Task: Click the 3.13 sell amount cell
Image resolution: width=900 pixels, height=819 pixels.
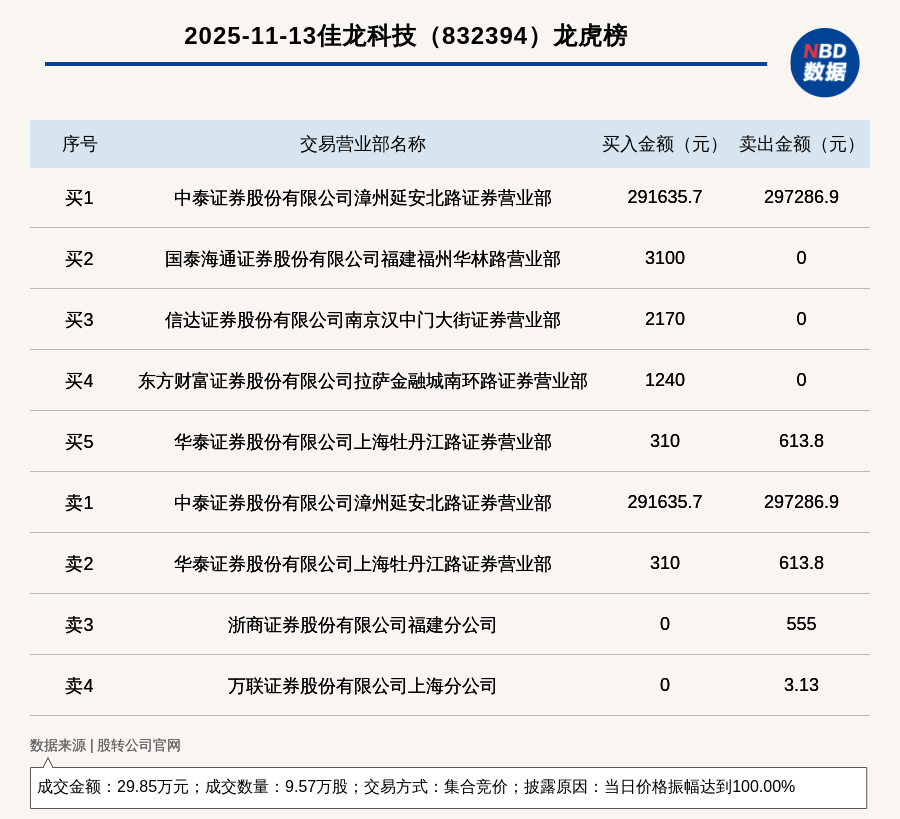Action: coord(801,685)
